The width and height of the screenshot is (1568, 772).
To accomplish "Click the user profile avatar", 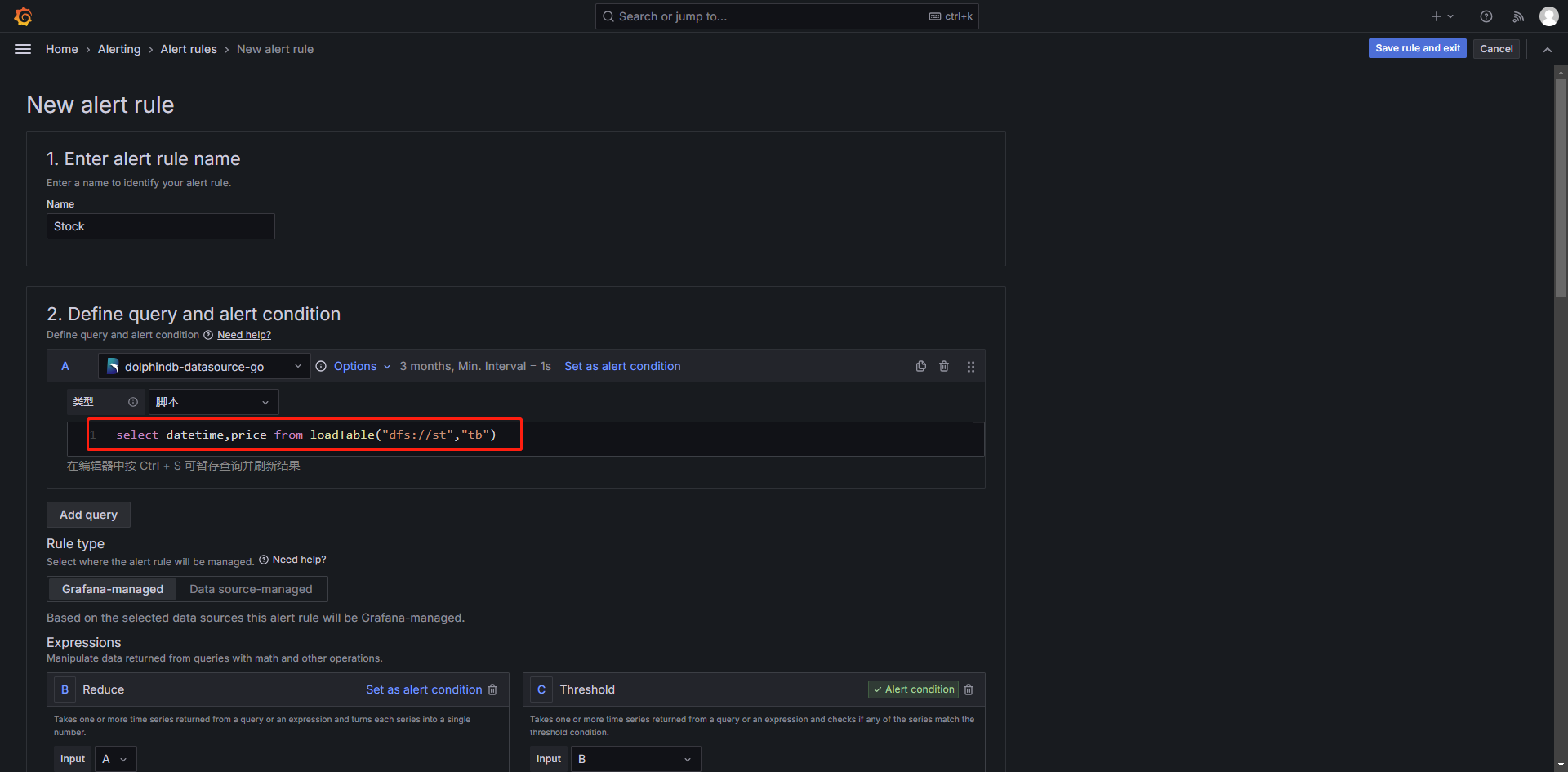I will [1548, 16].
